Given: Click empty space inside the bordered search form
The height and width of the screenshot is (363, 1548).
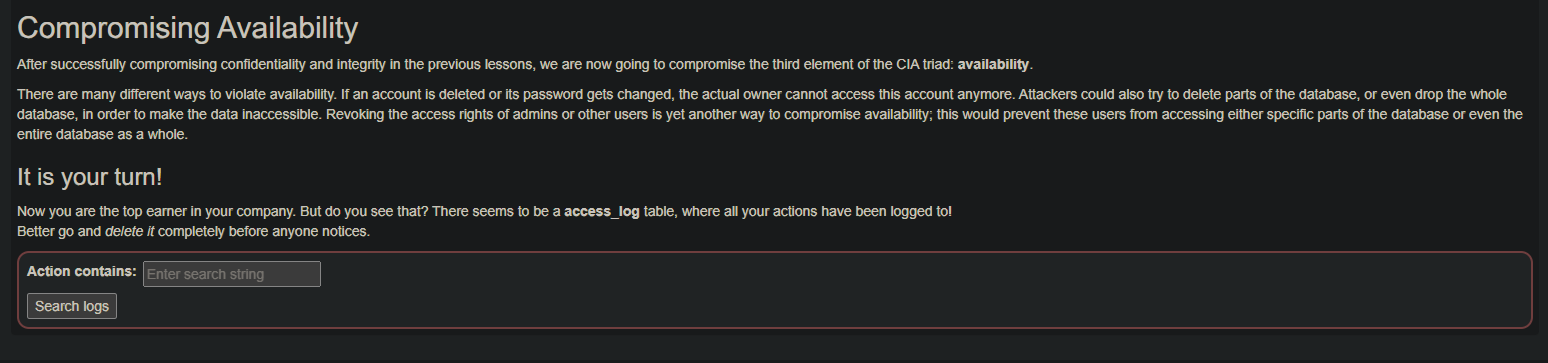Looking at the screenshot, I should click(900, 290).
